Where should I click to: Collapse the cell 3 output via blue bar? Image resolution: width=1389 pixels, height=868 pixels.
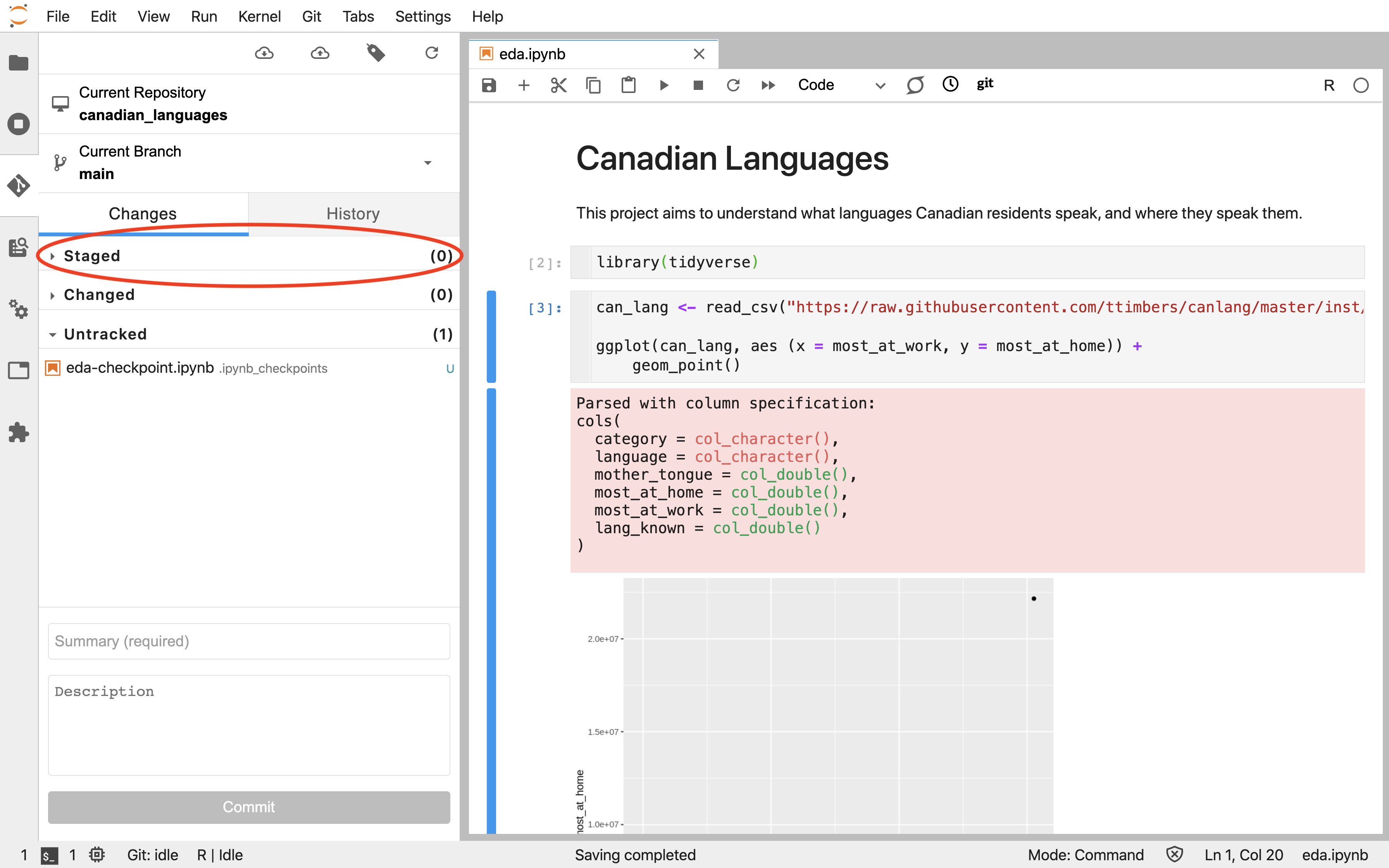click(x=491, y=611)
